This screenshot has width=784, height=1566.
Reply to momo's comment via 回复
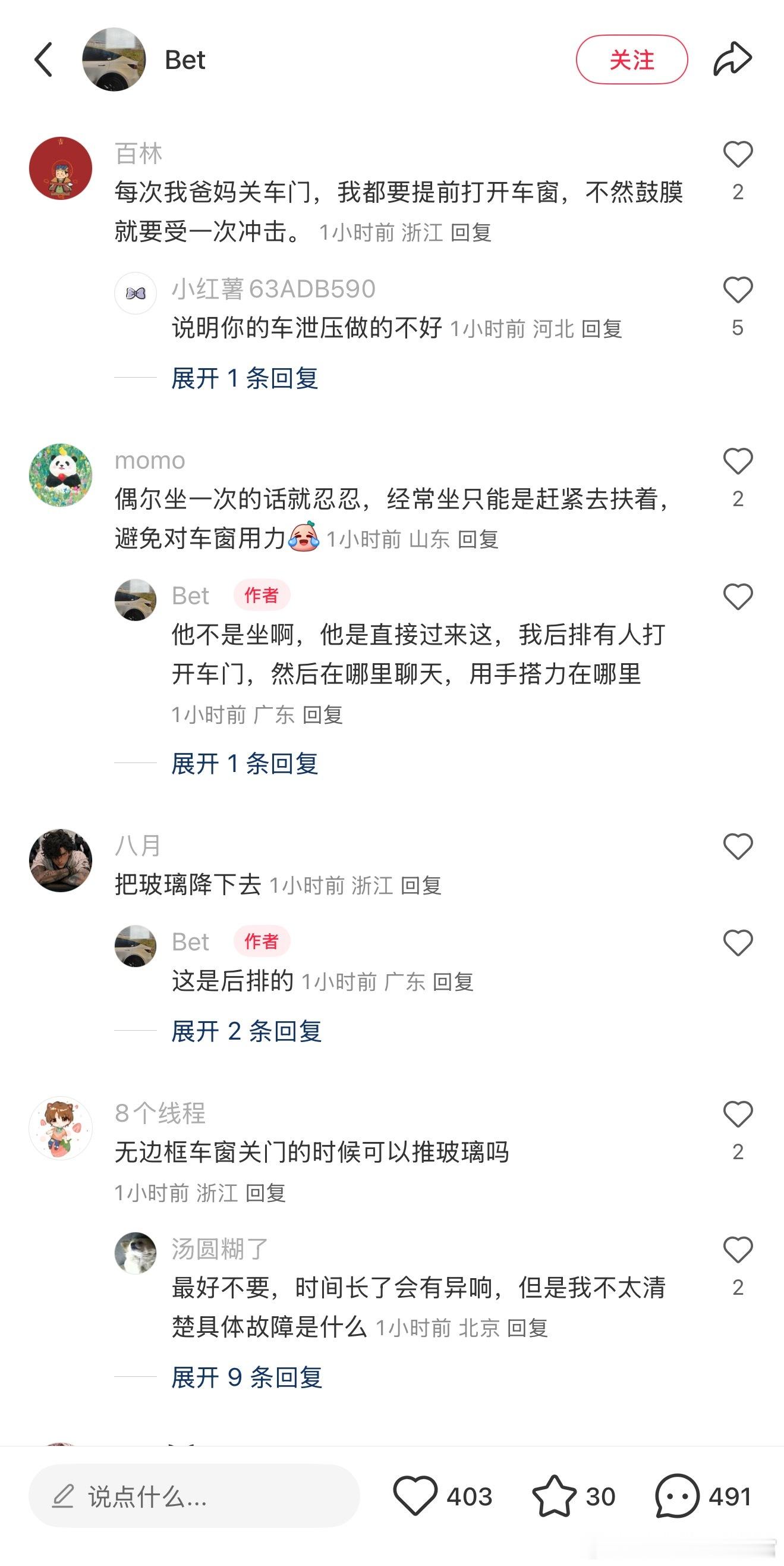click(x=478, y=539)
